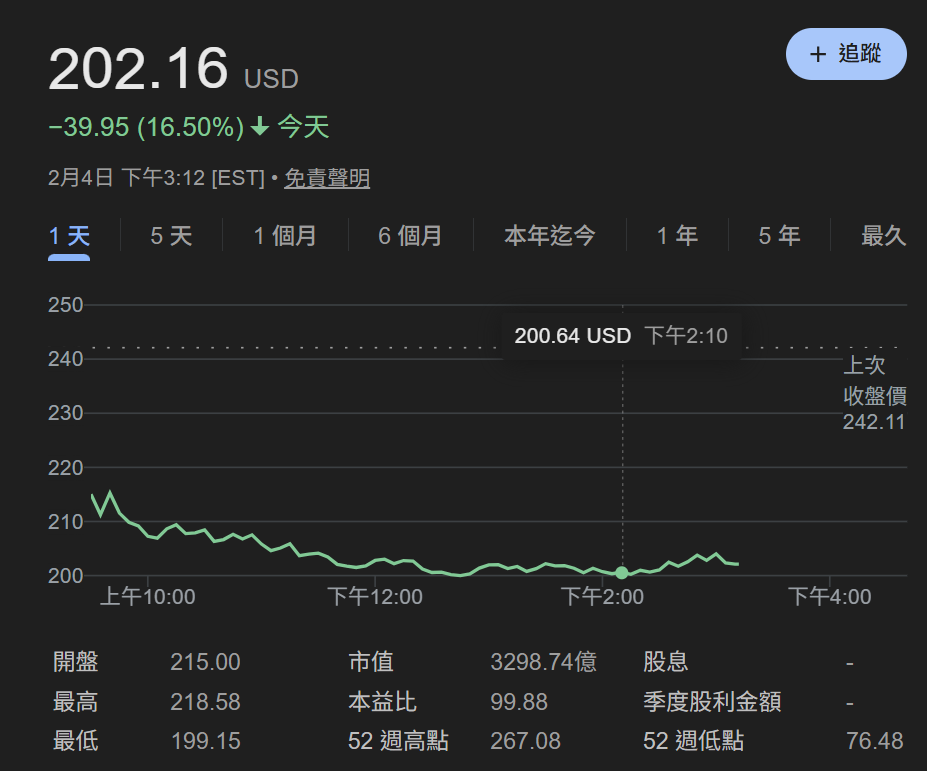The height and width of the screenshot is (771, 927).
Task: Click the 本益比 value 99.88
Action: pyautogui.click(x=519, y=702)
